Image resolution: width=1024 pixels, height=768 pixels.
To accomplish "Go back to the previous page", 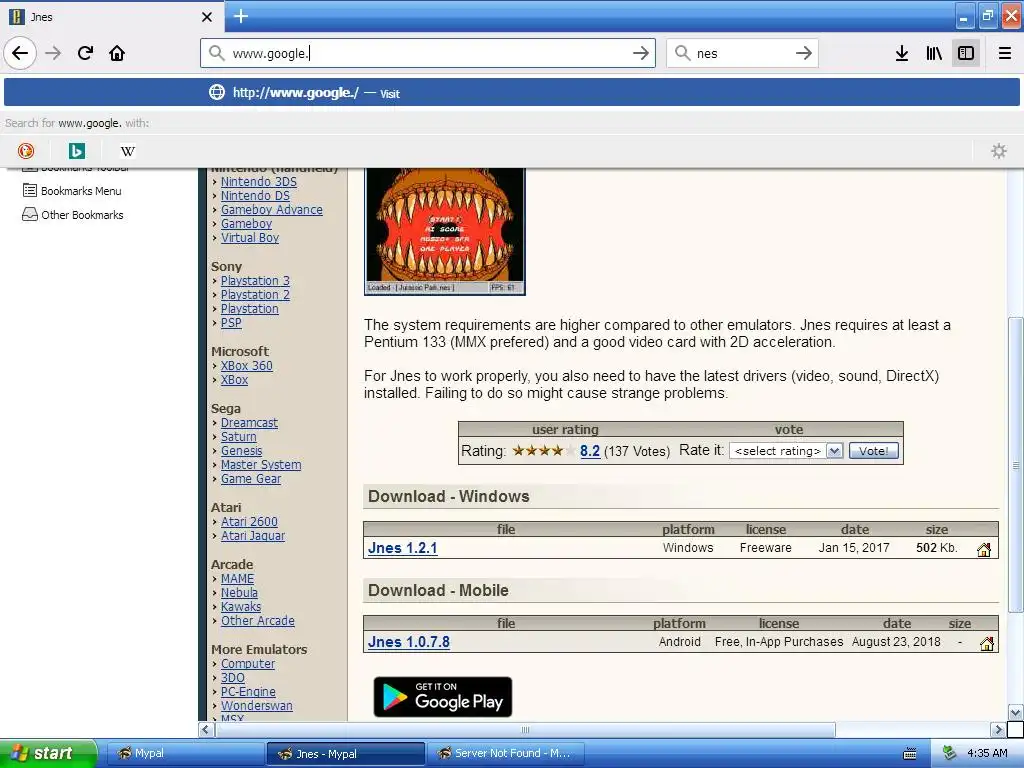I will pos(20,53).
